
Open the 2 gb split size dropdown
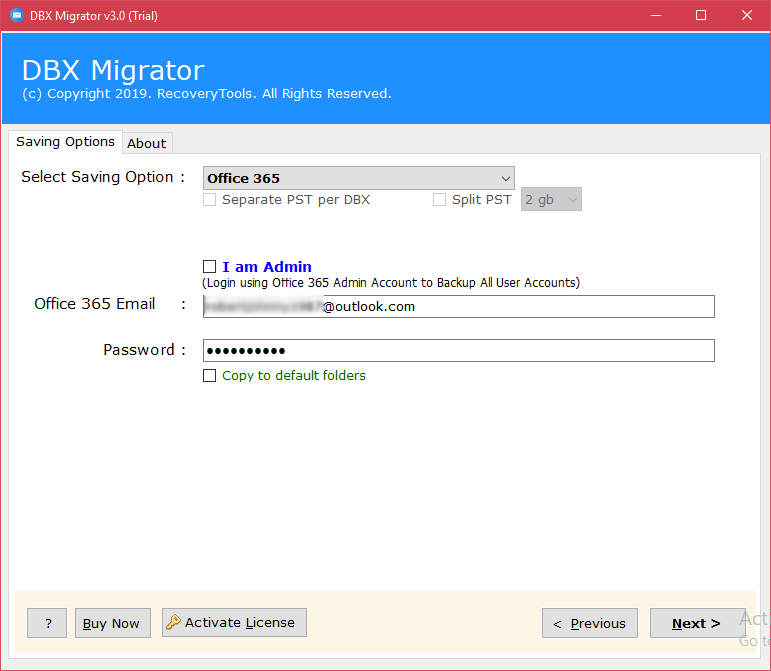coord(551,200)
